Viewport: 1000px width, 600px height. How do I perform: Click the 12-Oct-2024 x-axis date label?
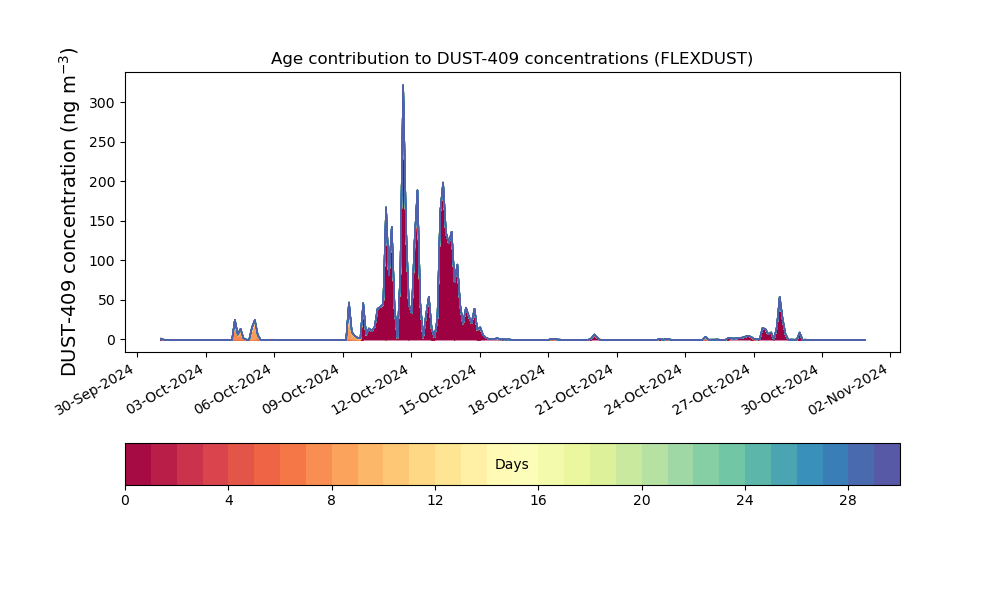click(x=370, y=389)
